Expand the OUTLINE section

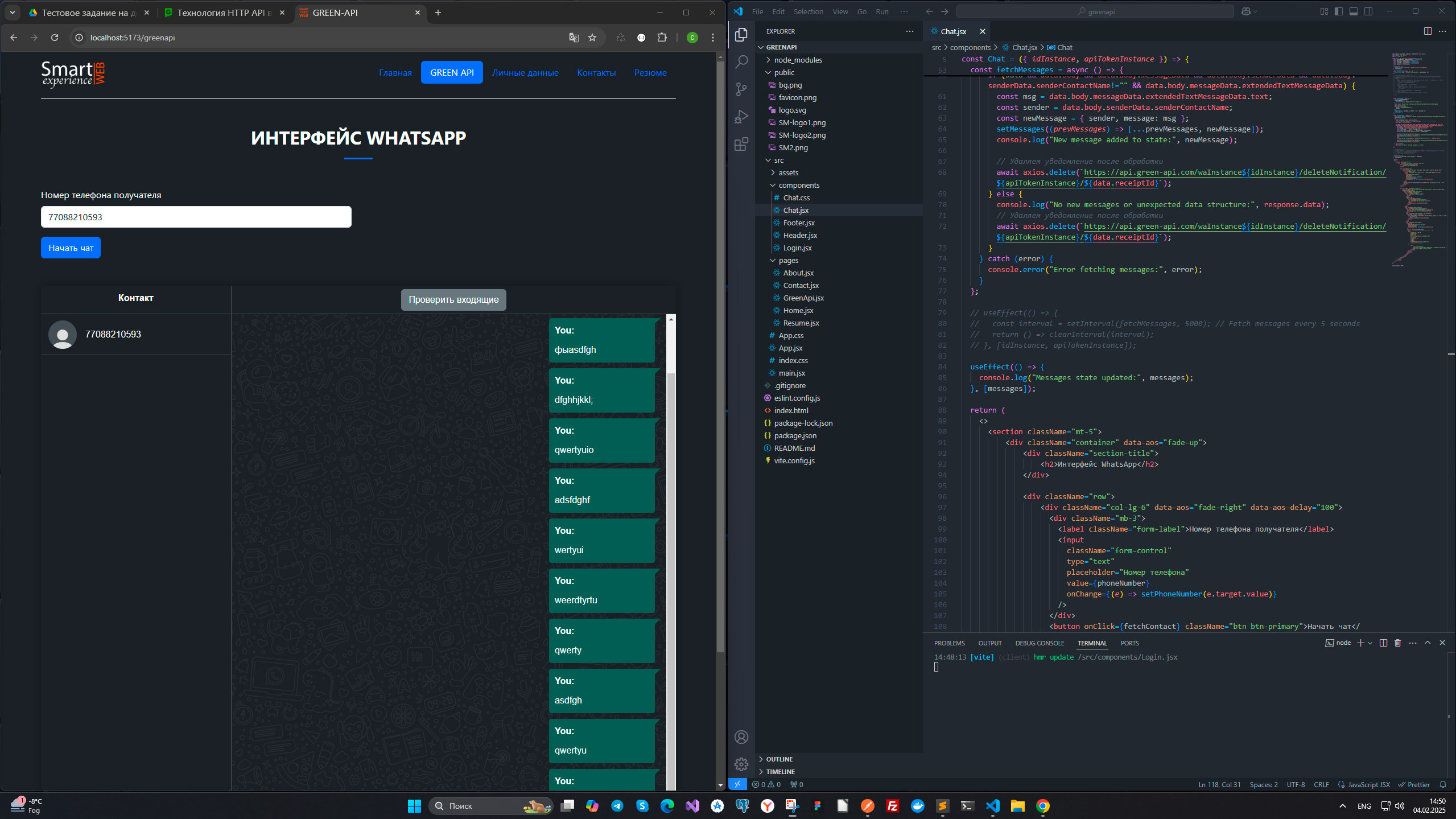779,759
